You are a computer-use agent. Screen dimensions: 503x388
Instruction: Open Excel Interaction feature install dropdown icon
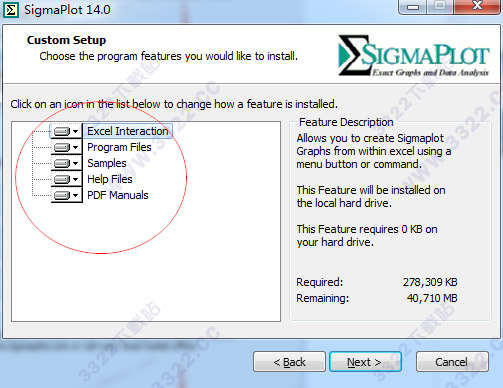pyautogui.click(x=66, y=131)
